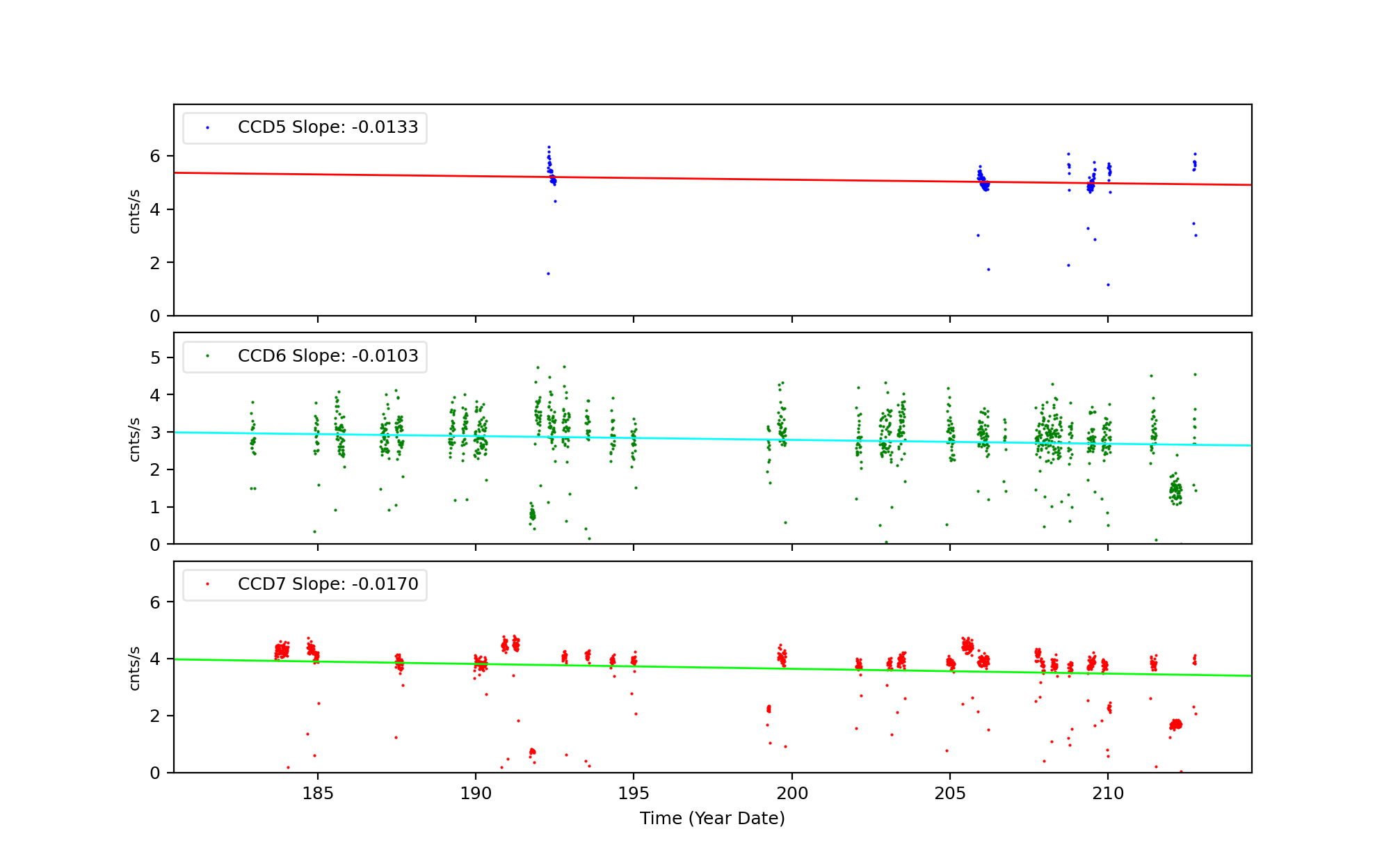
Task: Click the red CCD7 legend marker dot
Action: pos(207,584)
